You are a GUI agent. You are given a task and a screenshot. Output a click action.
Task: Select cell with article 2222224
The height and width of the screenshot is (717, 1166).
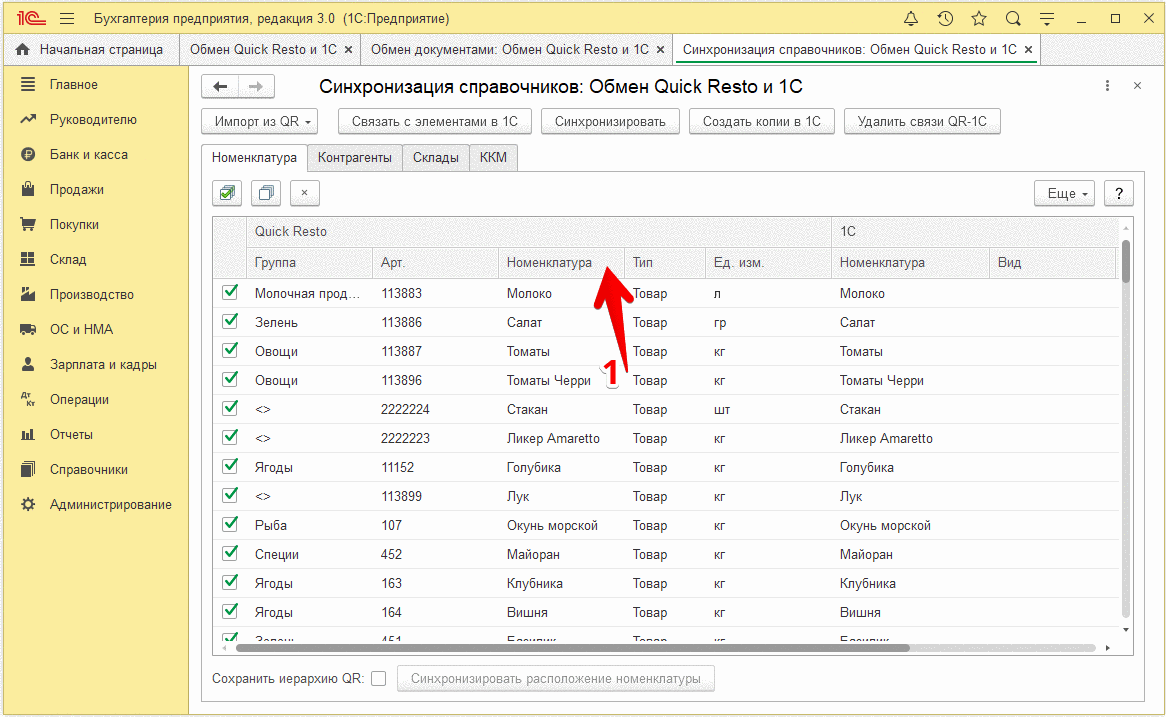[435, 409]
